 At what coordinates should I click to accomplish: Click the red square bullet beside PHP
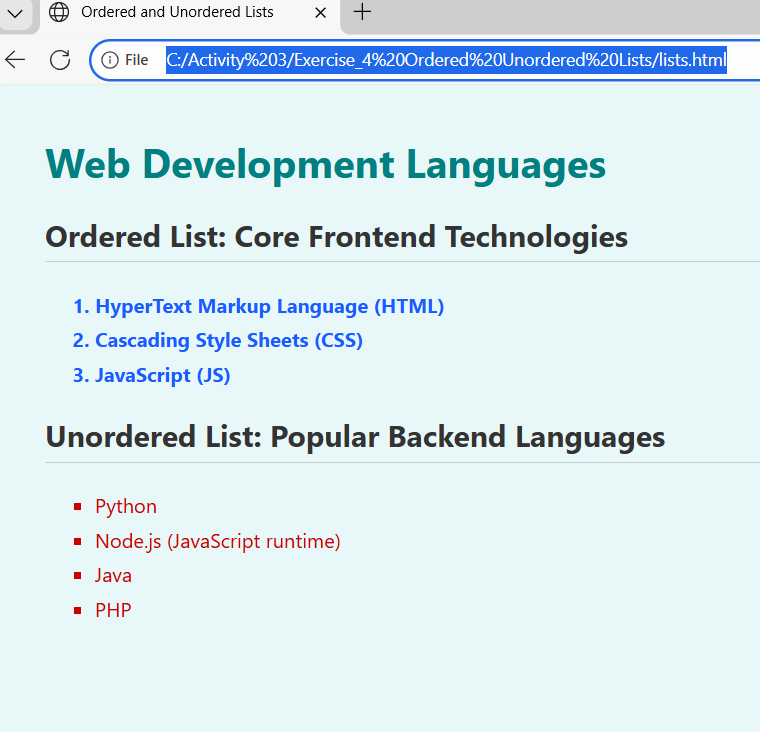pos(77,610)
